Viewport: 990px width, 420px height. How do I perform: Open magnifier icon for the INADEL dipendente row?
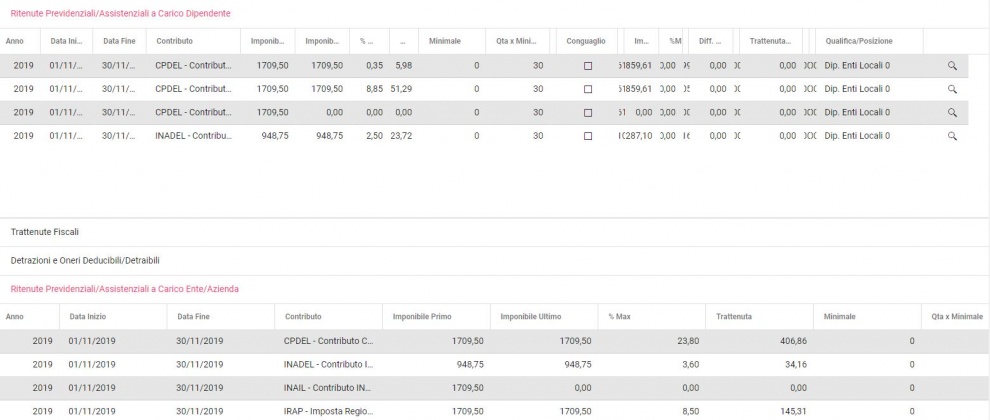pyautogui.click(x=952, y=135)
